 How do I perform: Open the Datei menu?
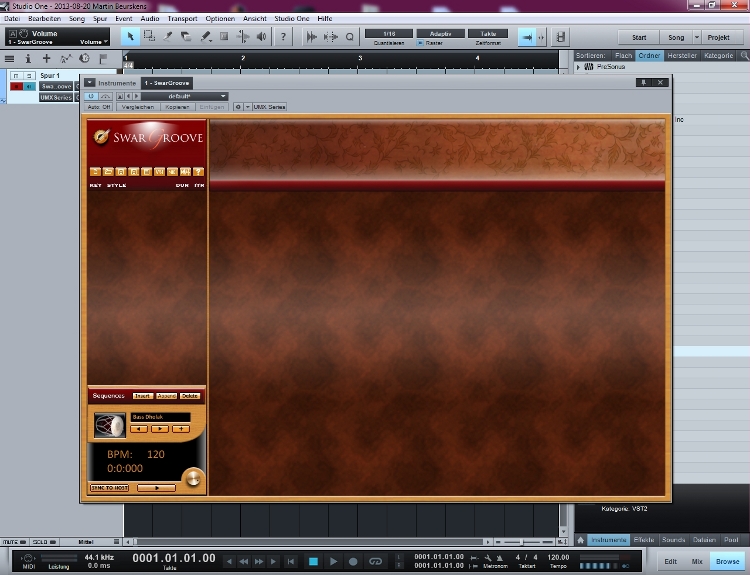12,19
